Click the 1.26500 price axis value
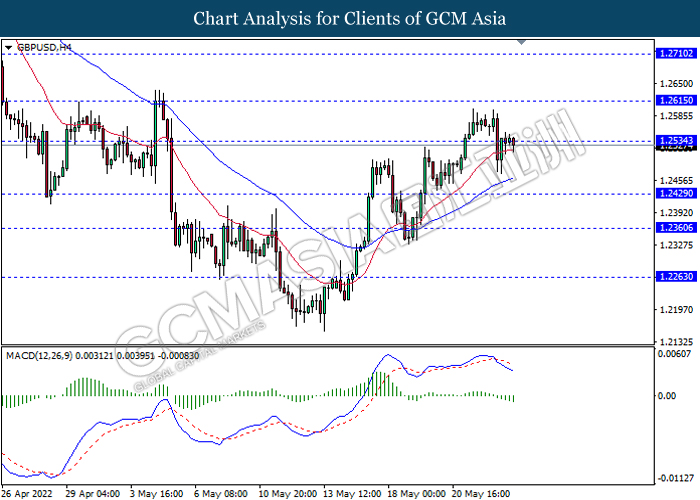The height and width of the screenshot is (500, 700). click(x=676, y=83)
